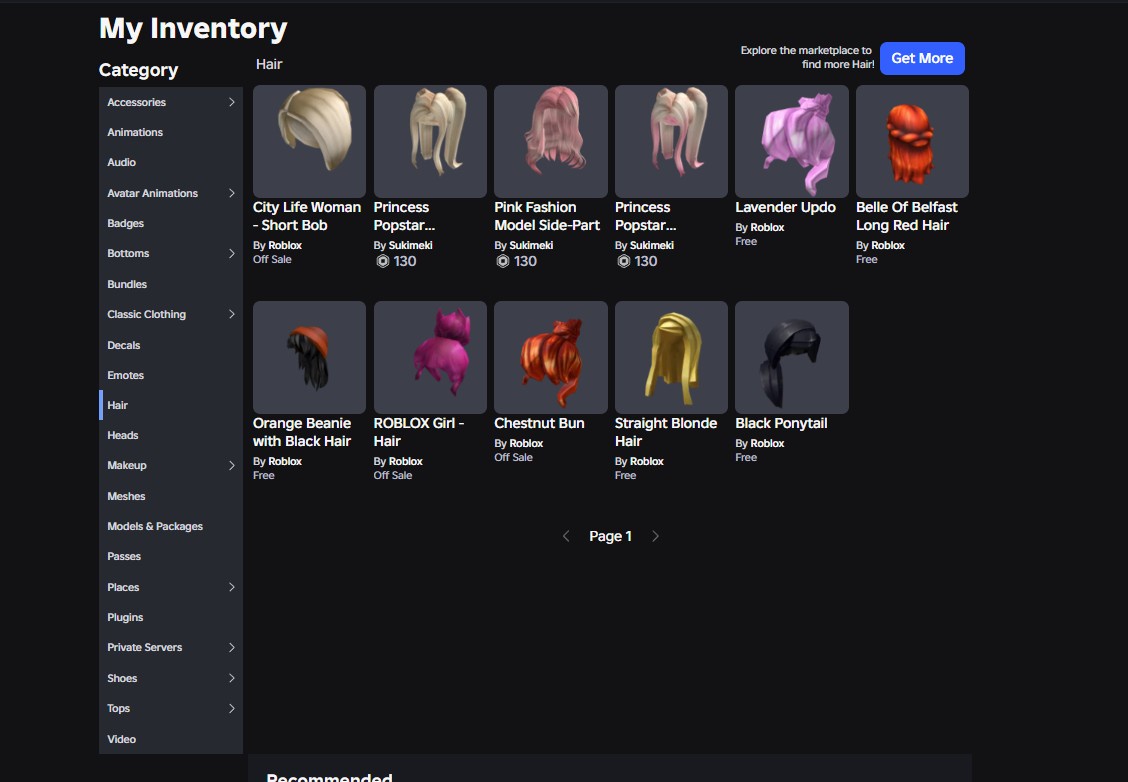Open the City Life Woman Short Bob thumbnail
The height and width of the screenshot is (782, 1128).
tap(309, 141)
